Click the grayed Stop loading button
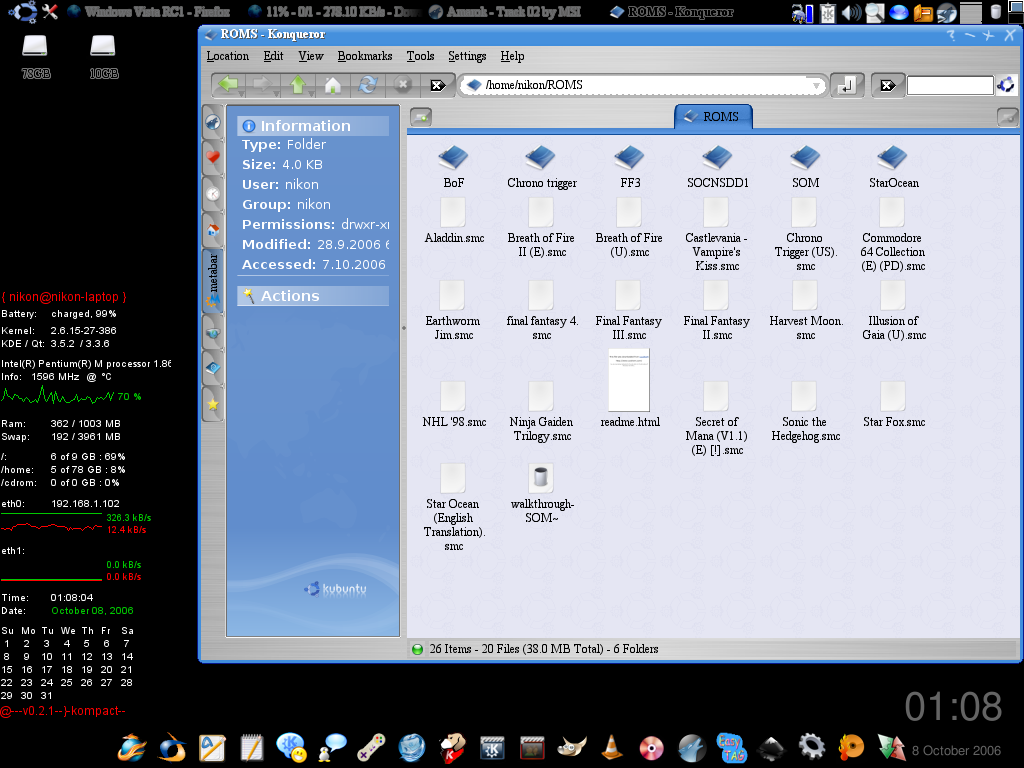This screenshot has height=768, width=1024. pyautogui.click(x=403, y=85)
